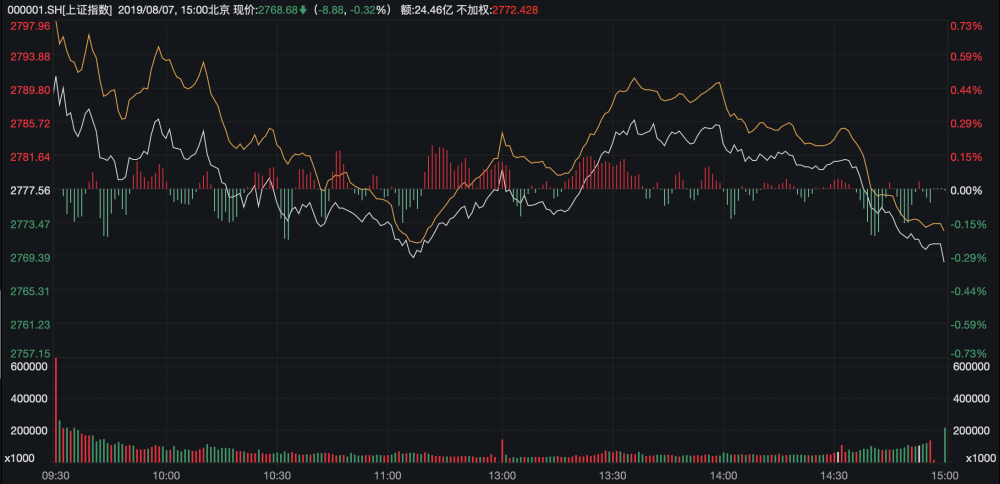Click the 0.00% right axis label
Viewport: 1000px width, 484px height.
point(966,190)
